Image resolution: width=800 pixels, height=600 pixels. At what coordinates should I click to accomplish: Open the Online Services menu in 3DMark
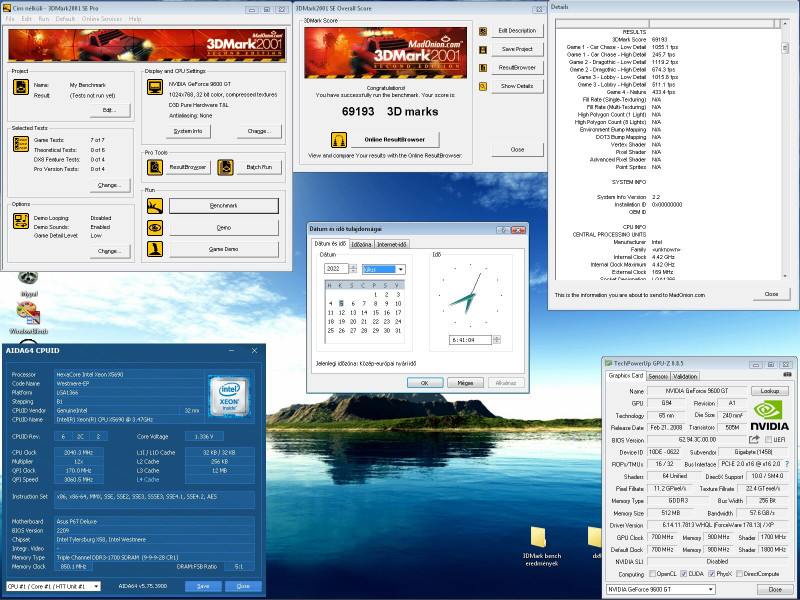[101, 19]
